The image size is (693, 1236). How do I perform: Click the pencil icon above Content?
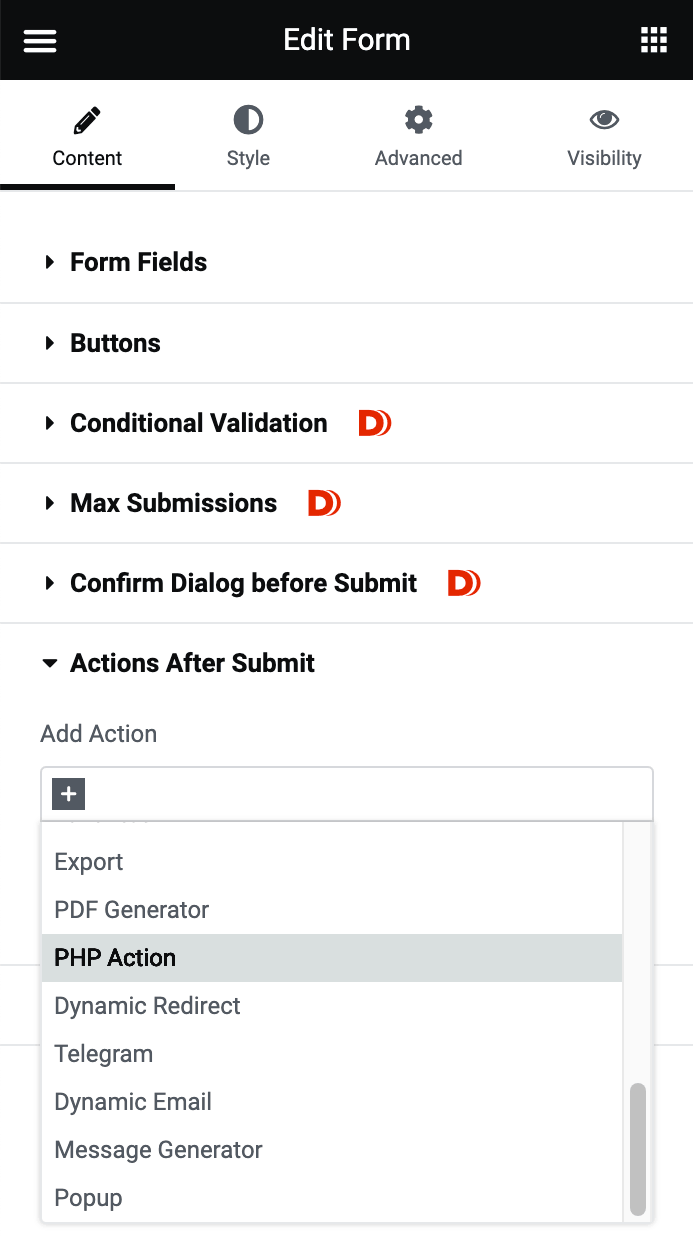(x=87, y=118)
